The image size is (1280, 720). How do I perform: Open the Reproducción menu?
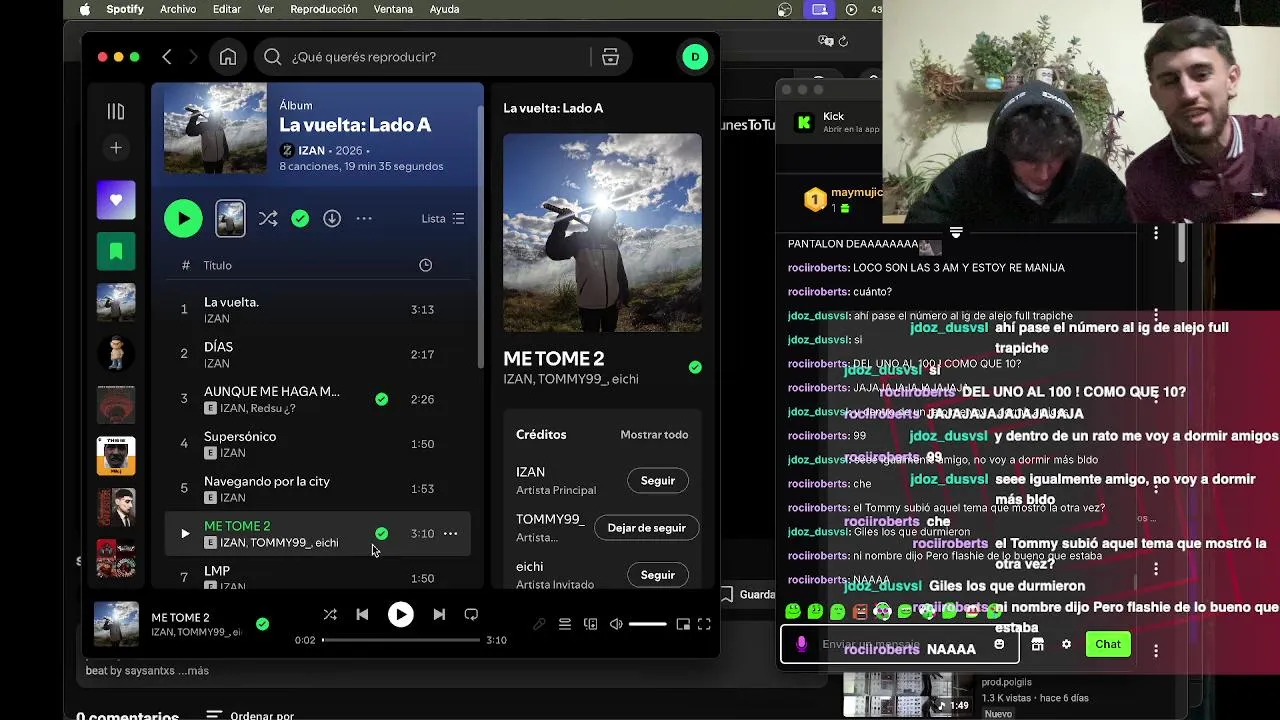coord(323,9)
